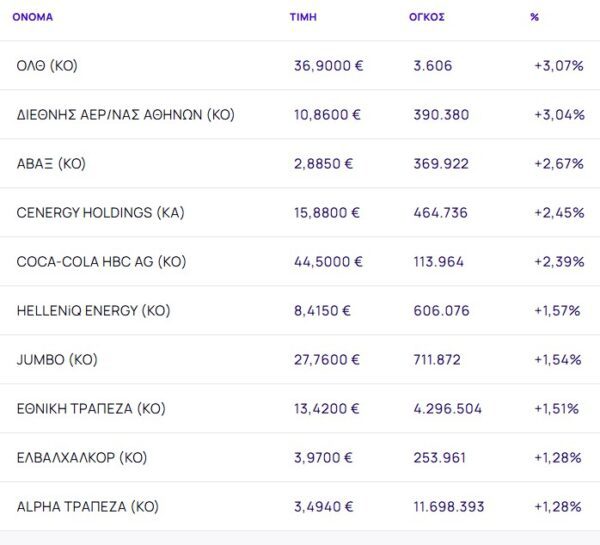Open the JUMBO (ΚΟ) stock
The image size is (600, 545).
57,360
